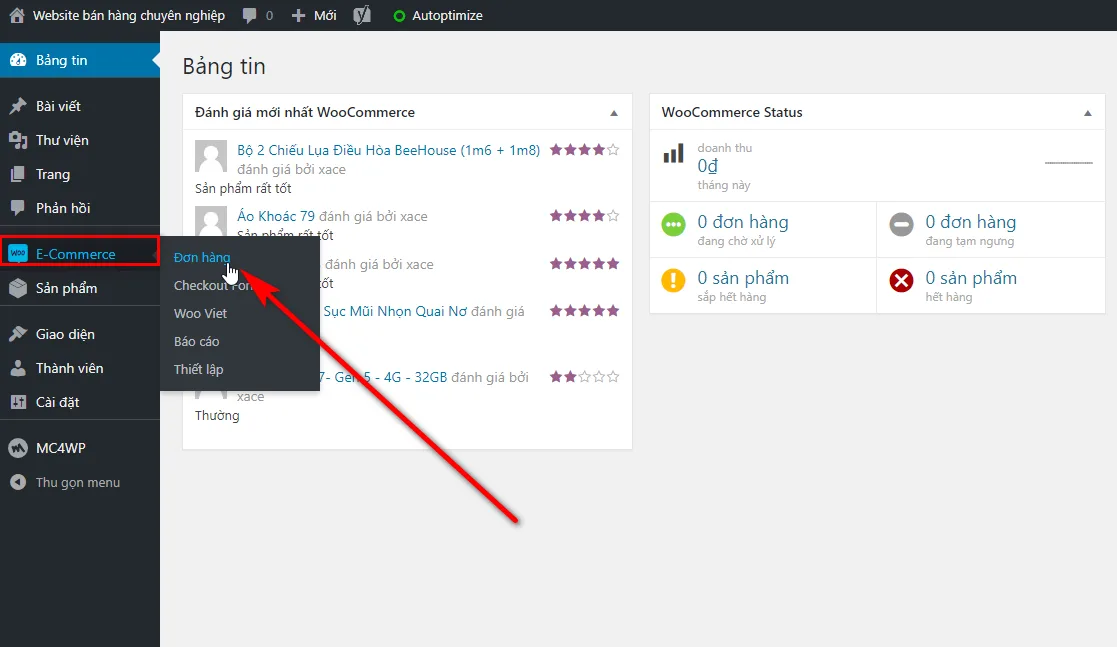1117x647 pixels.
Task: Click the Bài viết pin icon
Action: coord(18,106)
